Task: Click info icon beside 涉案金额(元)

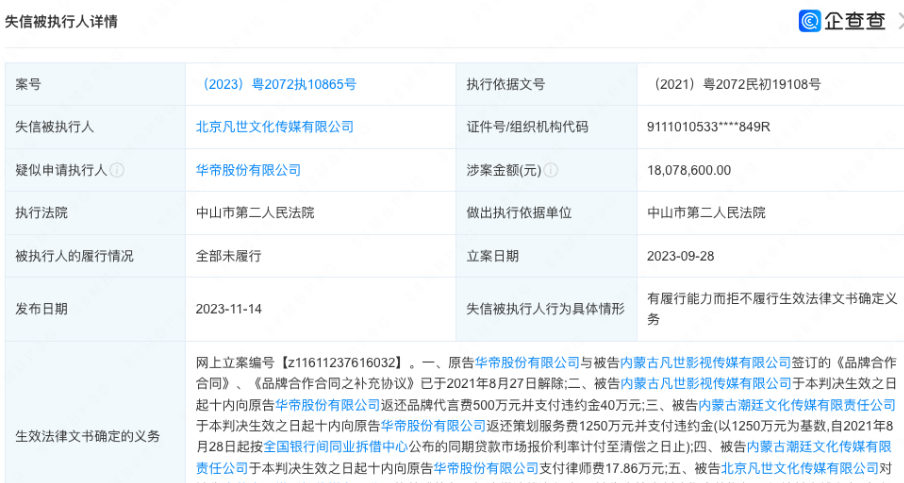Action: [x=551, y=170]
